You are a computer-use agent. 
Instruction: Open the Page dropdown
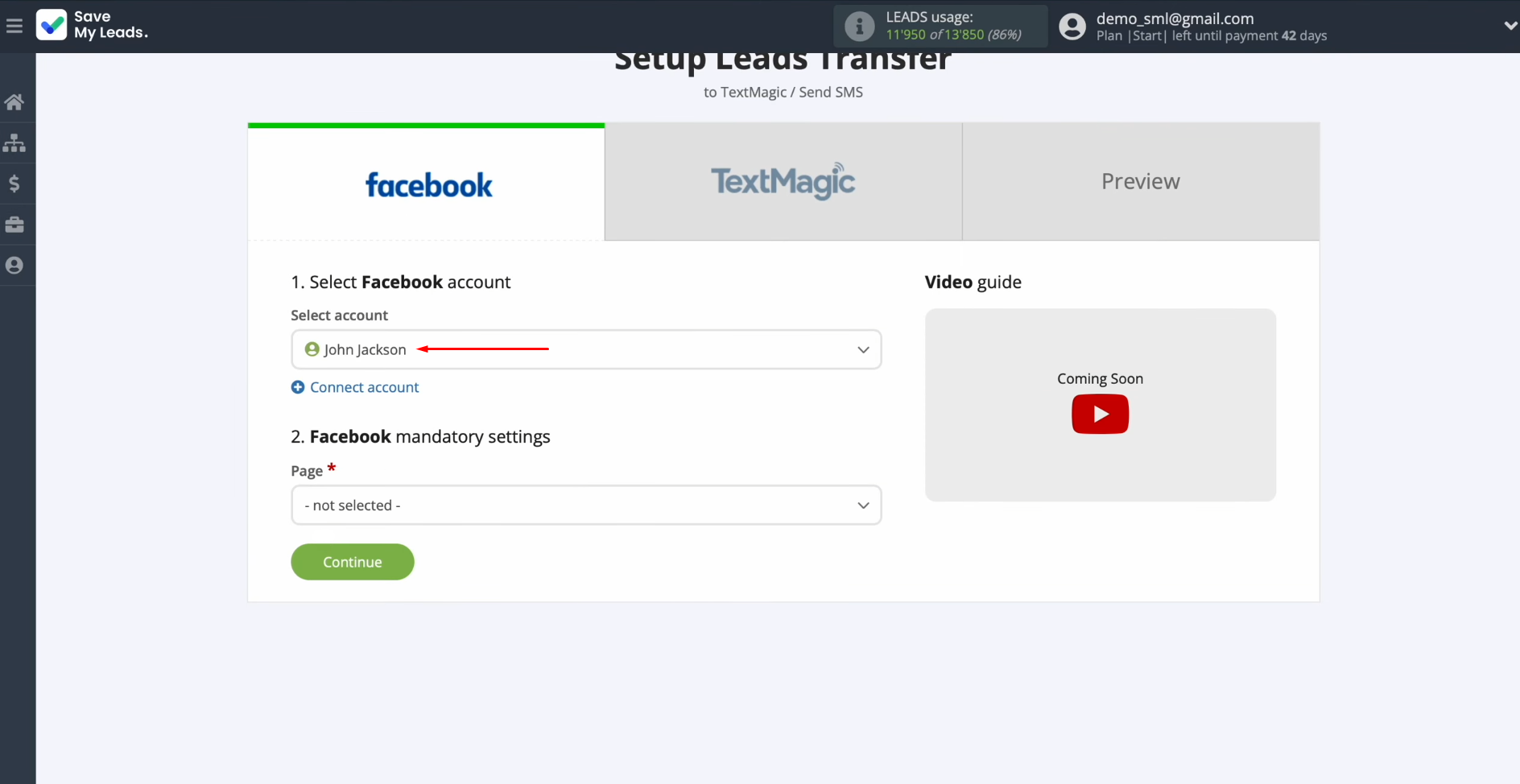[x=586, y=505]
